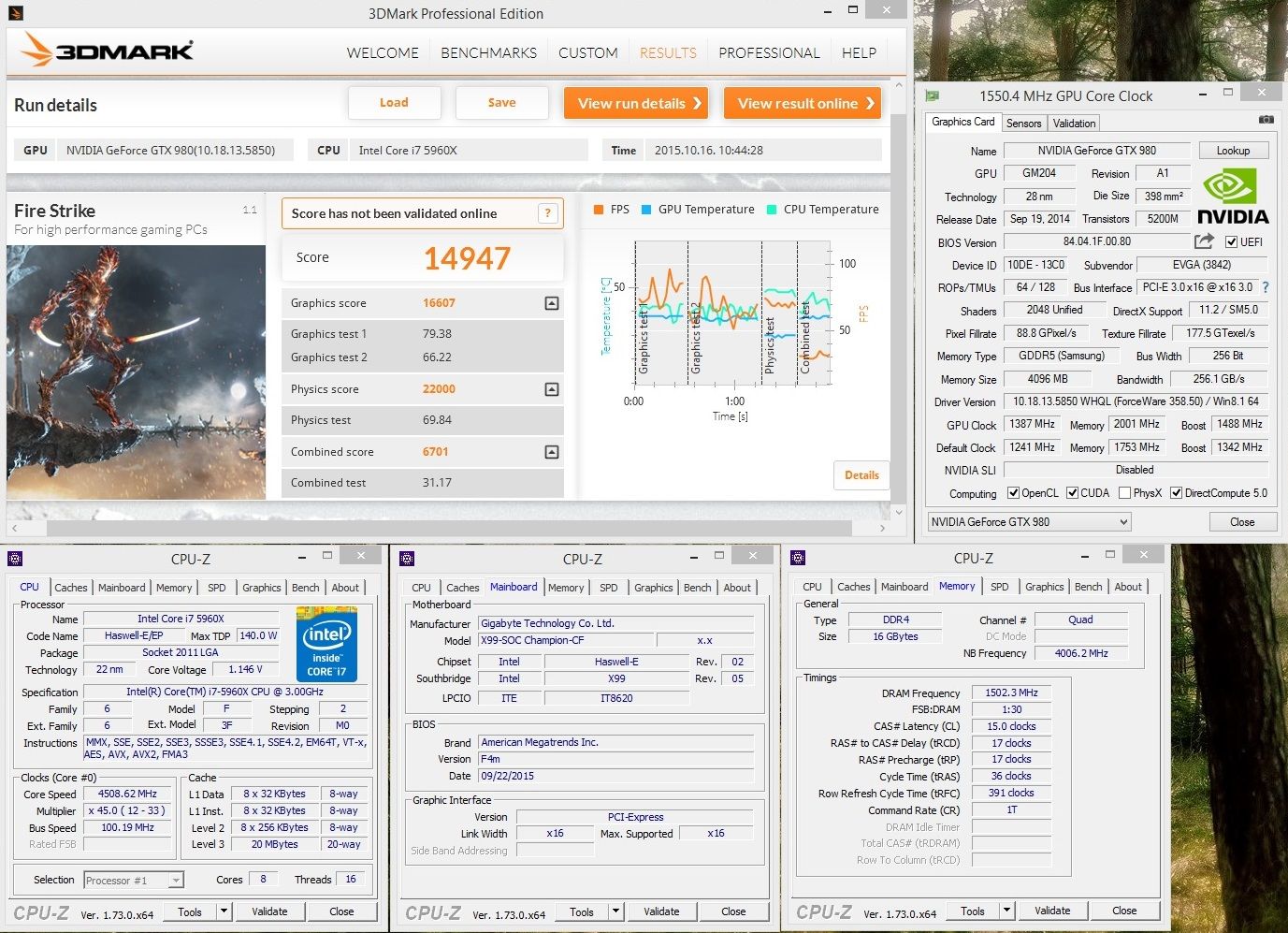This screenshot has height=933, width=1288.
Task: Switch to Sensors tab in GPU-Z
Action: 1023,124
